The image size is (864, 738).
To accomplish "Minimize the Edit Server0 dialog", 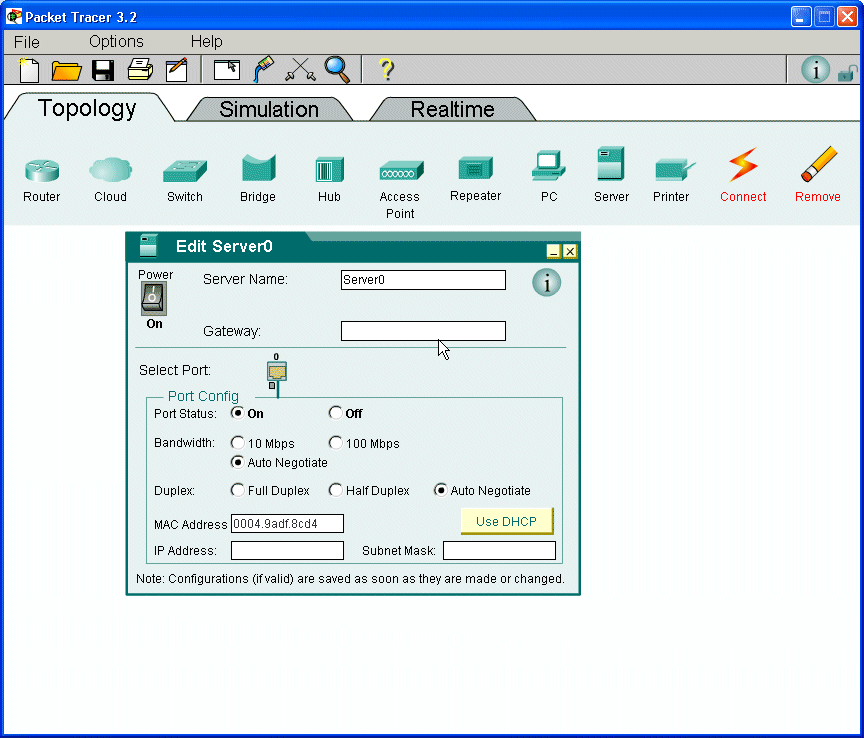I will click(553, 251).
